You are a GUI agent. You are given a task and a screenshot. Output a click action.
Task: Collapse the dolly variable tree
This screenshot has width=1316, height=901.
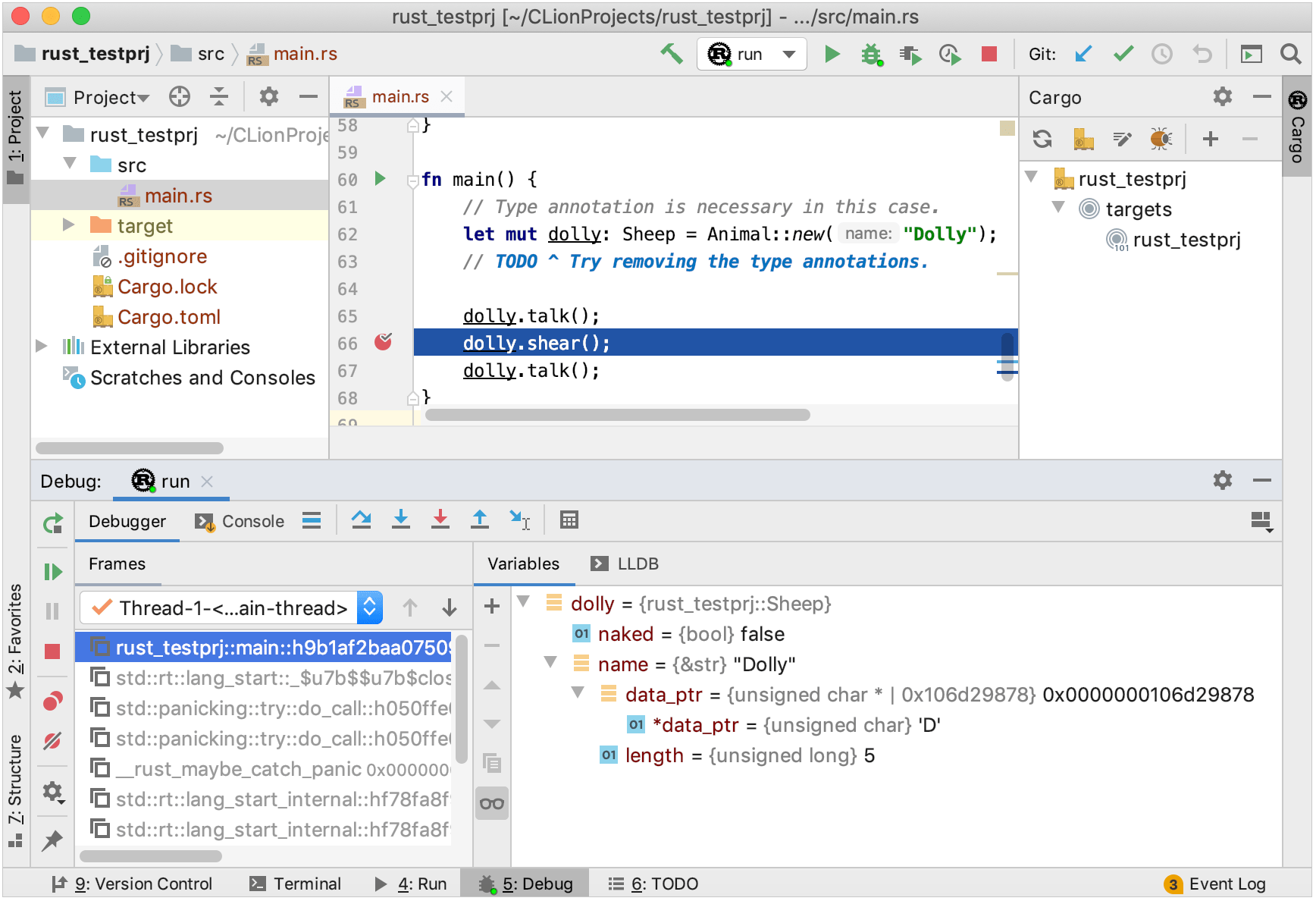point(524,603)
